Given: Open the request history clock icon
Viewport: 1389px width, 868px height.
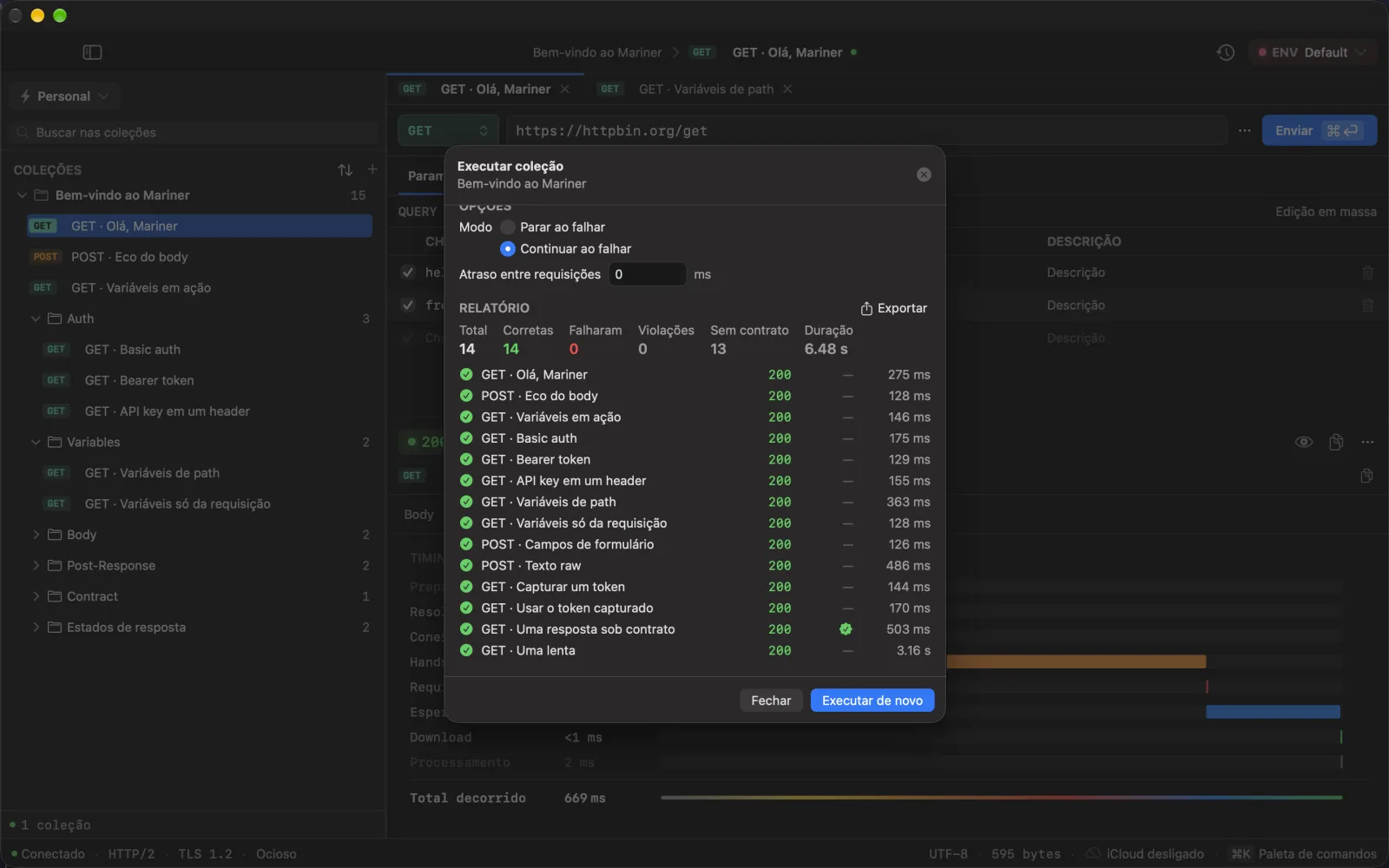Looking at the screenshot, I should (1225, 52).
